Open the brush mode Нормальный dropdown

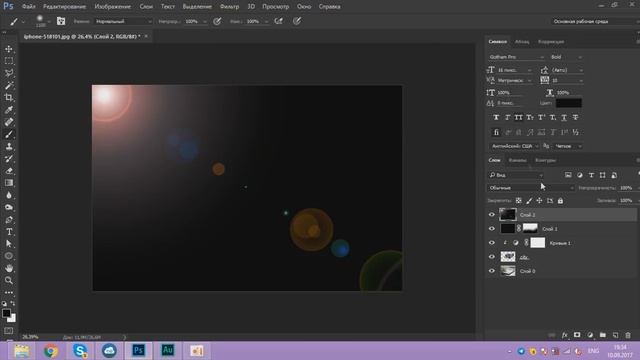pos(123,21)
